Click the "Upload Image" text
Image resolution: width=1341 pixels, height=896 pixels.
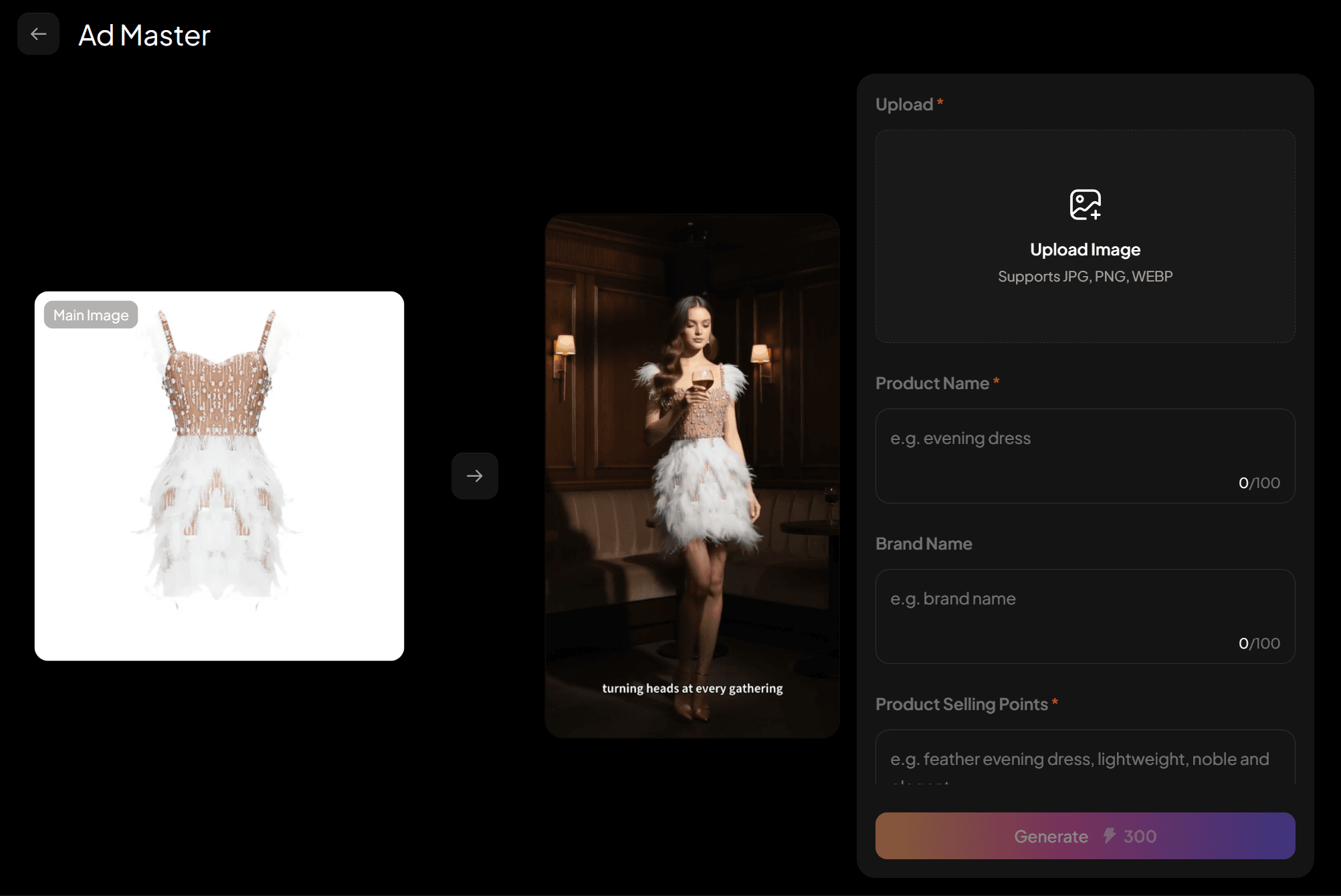point(1085,249)
